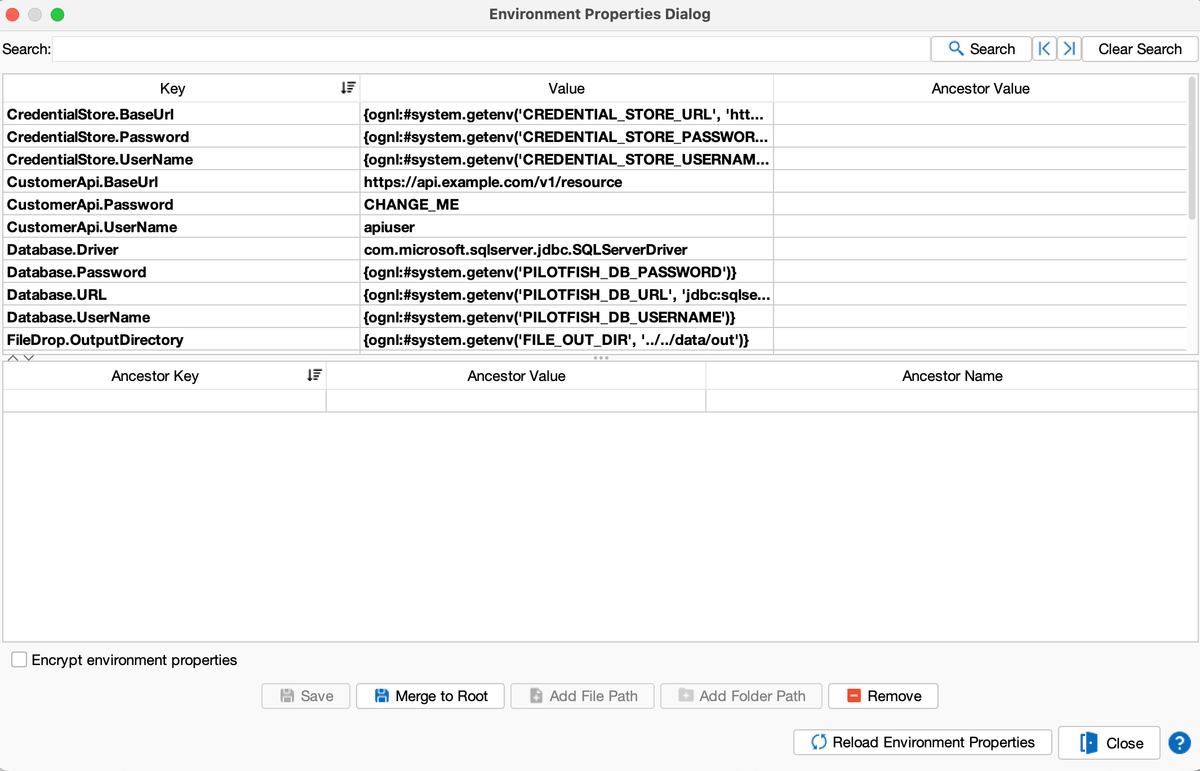The image size is (1200, 771).
Task: Click lower table Ancestor Value column header
Action: pyautogui.click(x=516, y=376)
